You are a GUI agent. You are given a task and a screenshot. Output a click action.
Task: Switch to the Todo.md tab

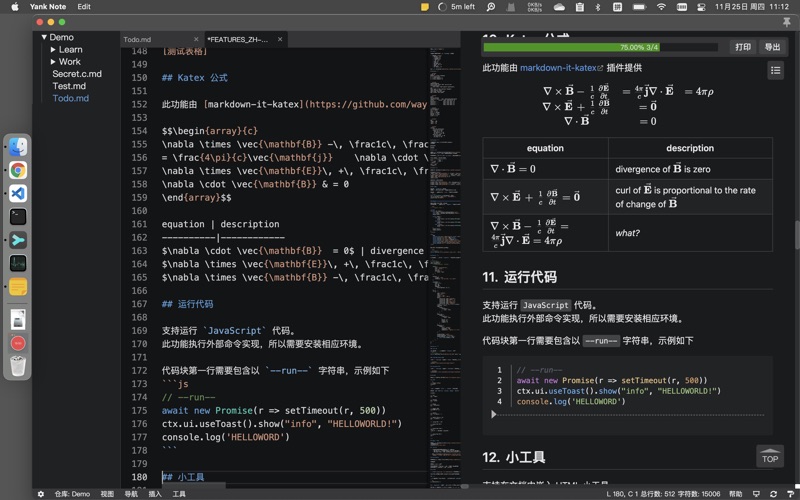(138, 40)
